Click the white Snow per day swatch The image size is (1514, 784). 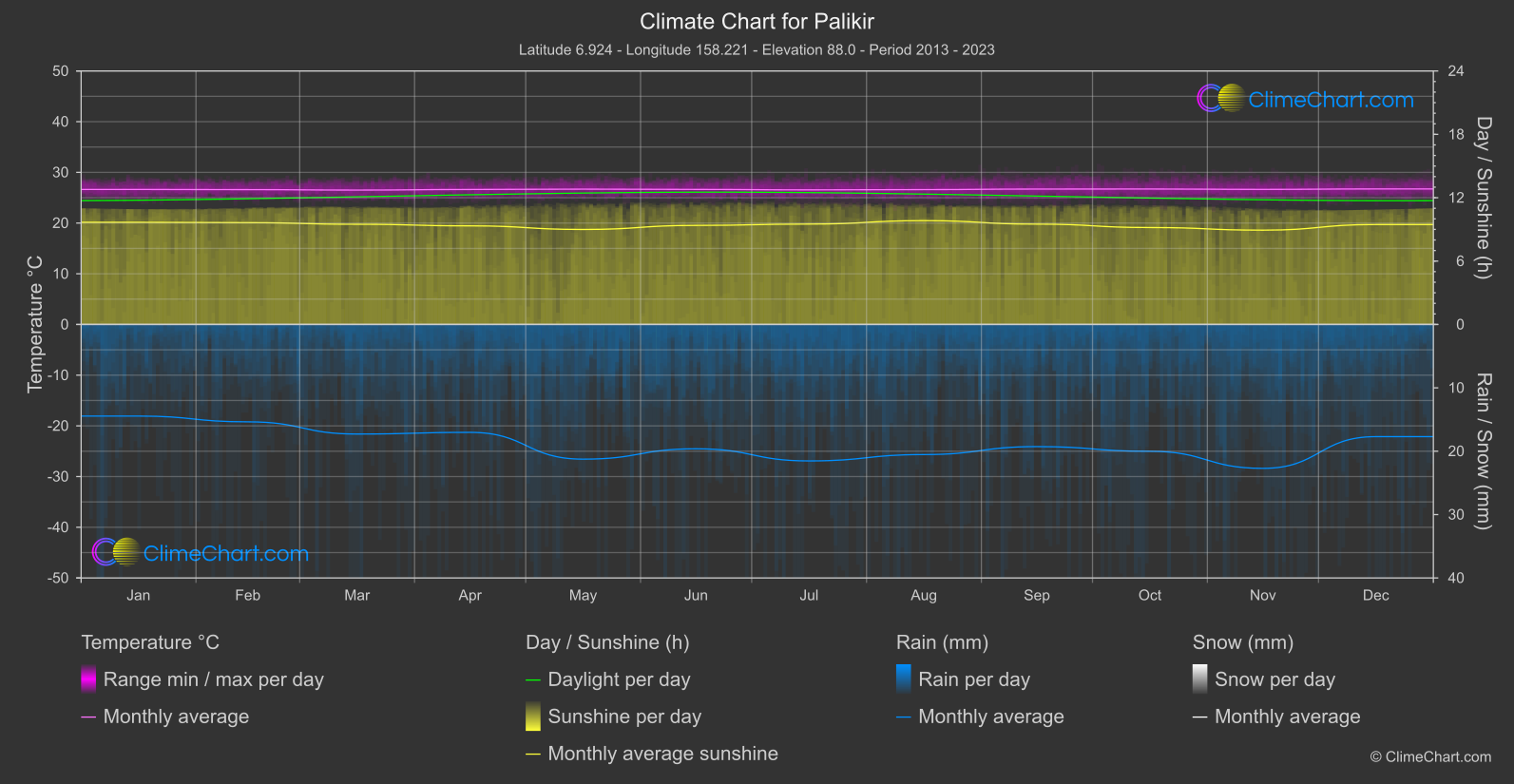[x=1200, y=679]
